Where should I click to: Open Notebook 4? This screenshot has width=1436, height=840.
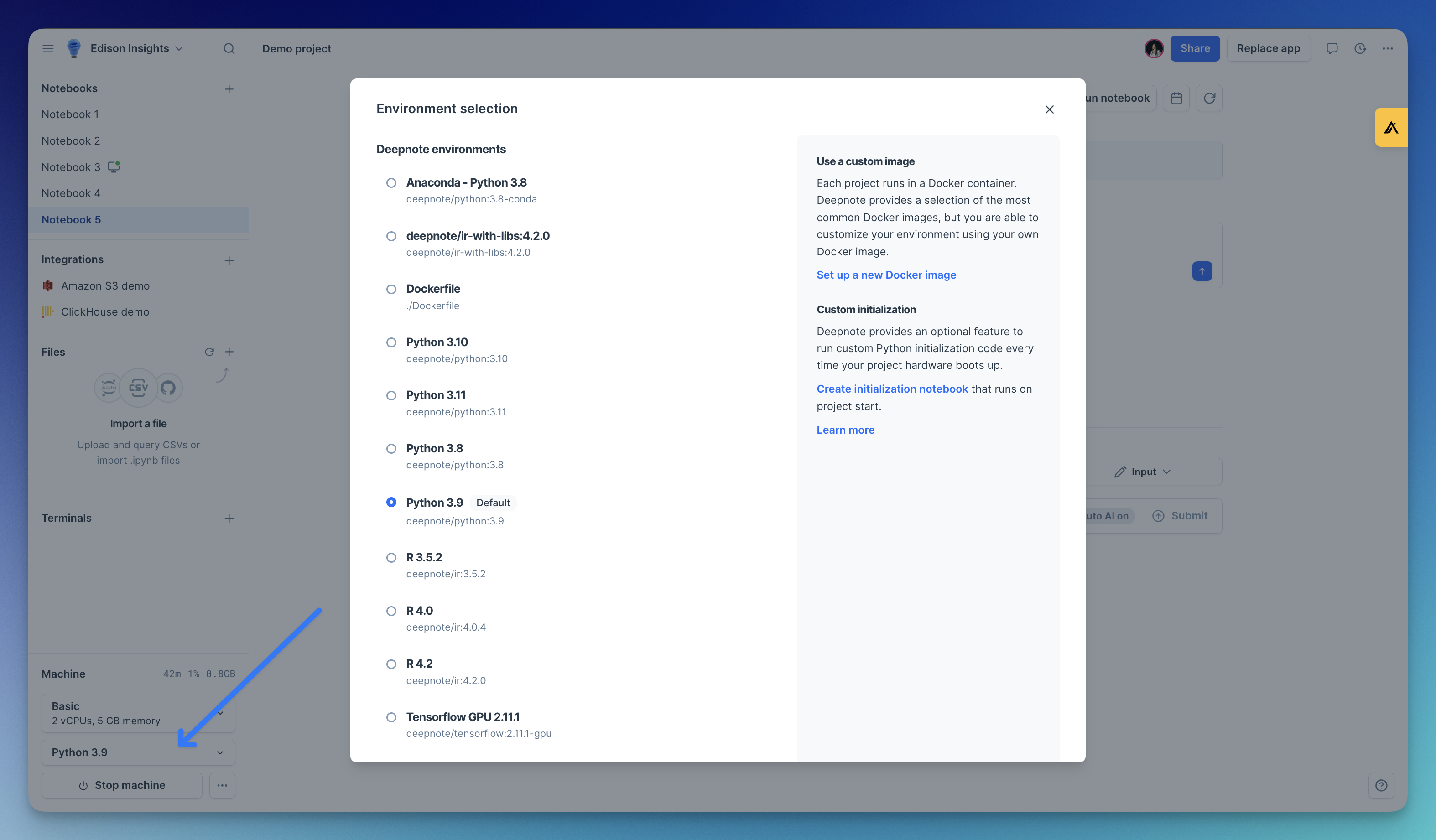(x=71, y=193)
